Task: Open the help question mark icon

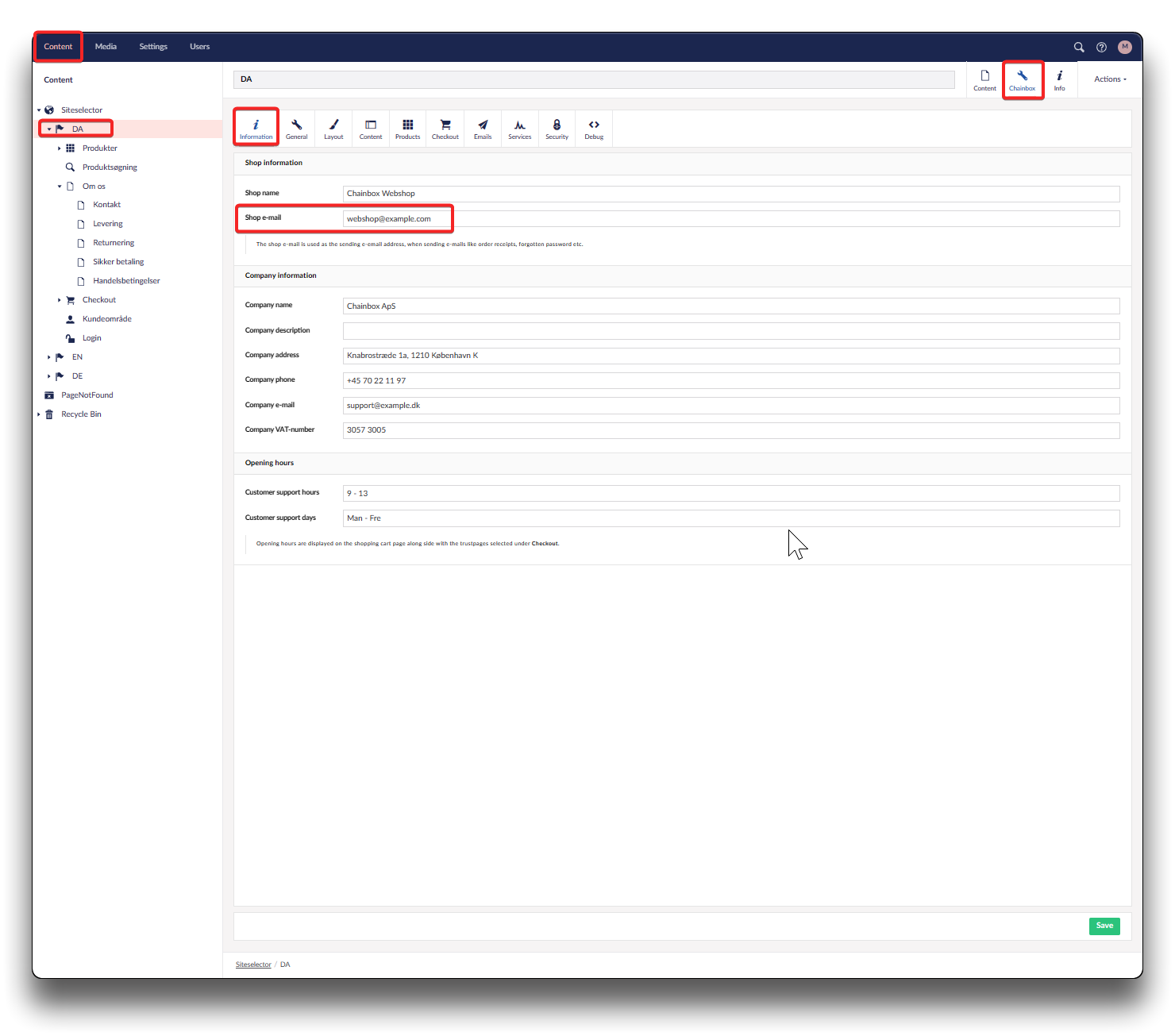Action: 1101,47
